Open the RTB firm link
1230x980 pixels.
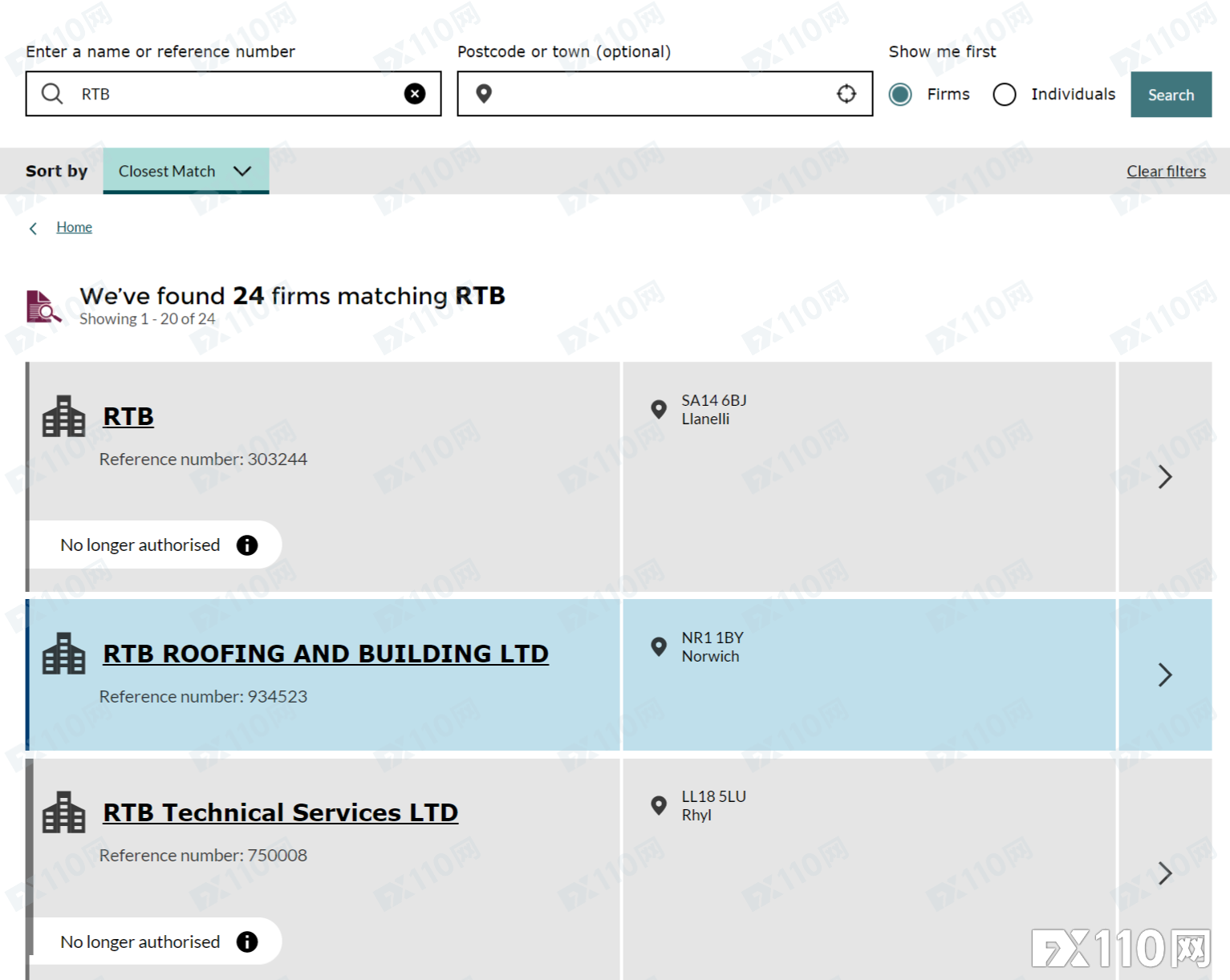128,416
